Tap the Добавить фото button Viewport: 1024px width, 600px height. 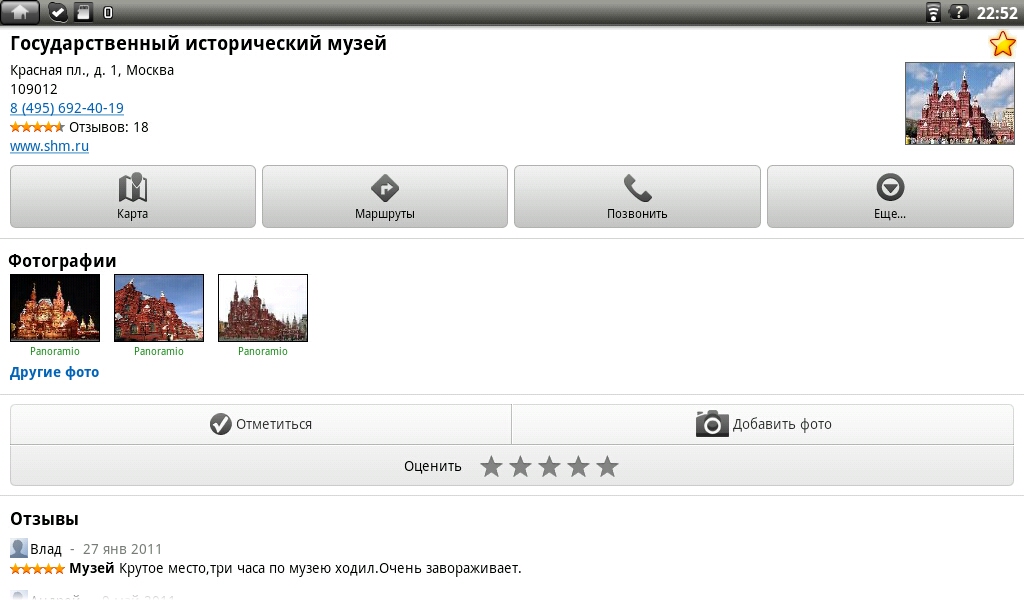(x=763, y=424)
